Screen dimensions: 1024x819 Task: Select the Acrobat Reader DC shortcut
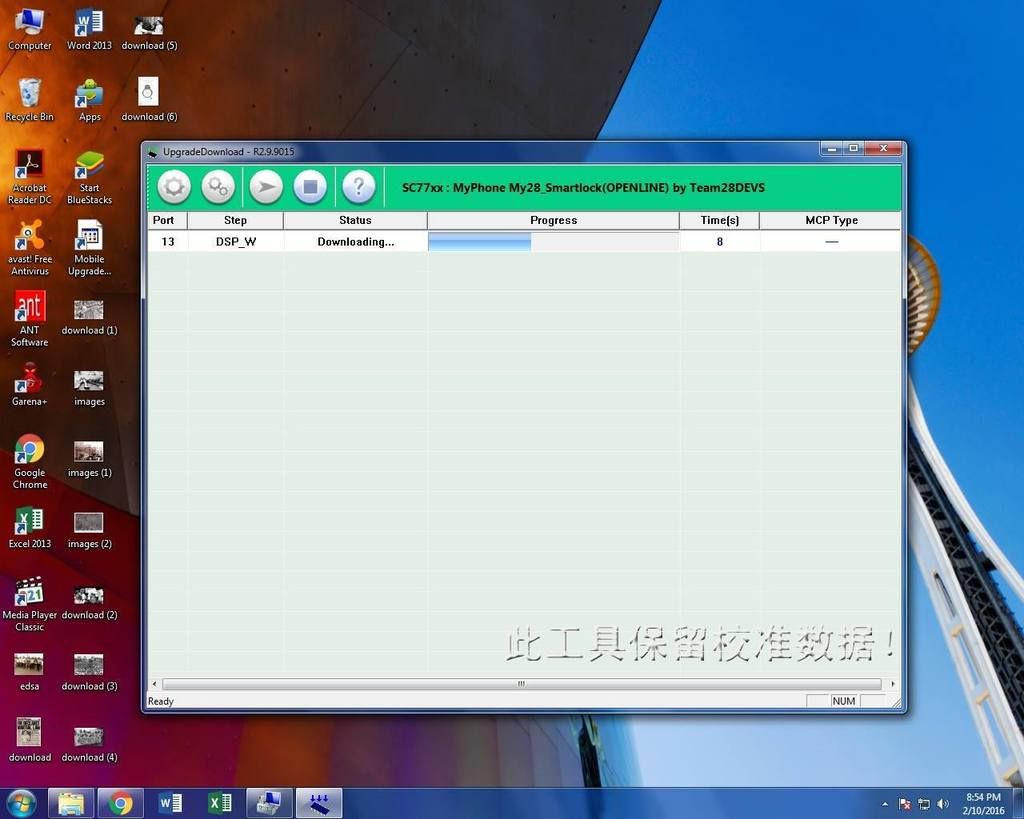coord(30,176)
